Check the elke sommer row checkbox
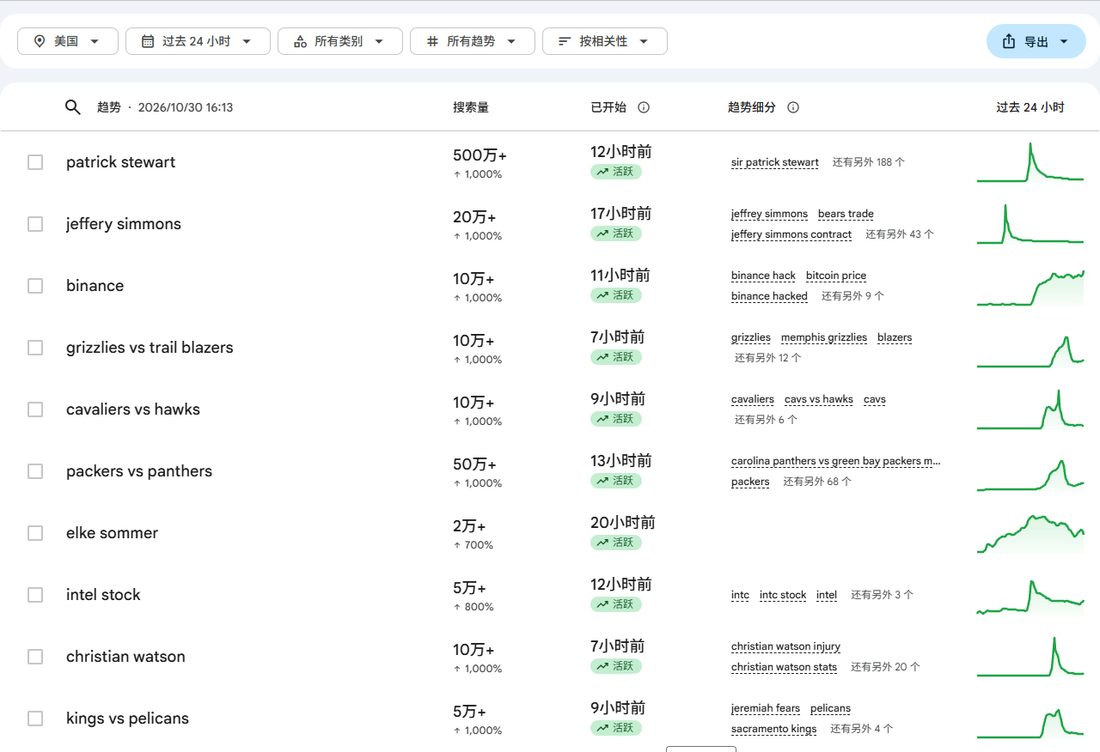The image size is (1100, 752). [x=35, y=532]
